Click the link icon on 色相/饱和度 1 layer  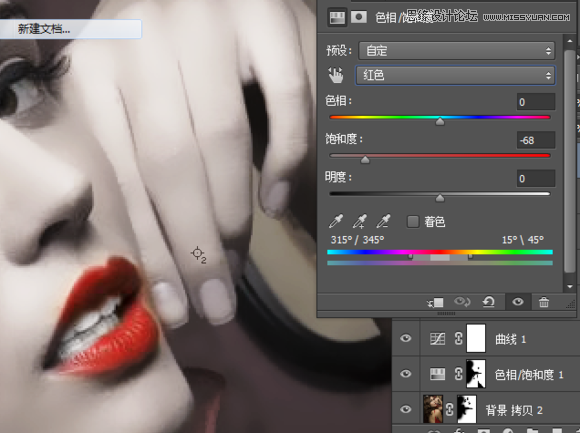point(458,374)
